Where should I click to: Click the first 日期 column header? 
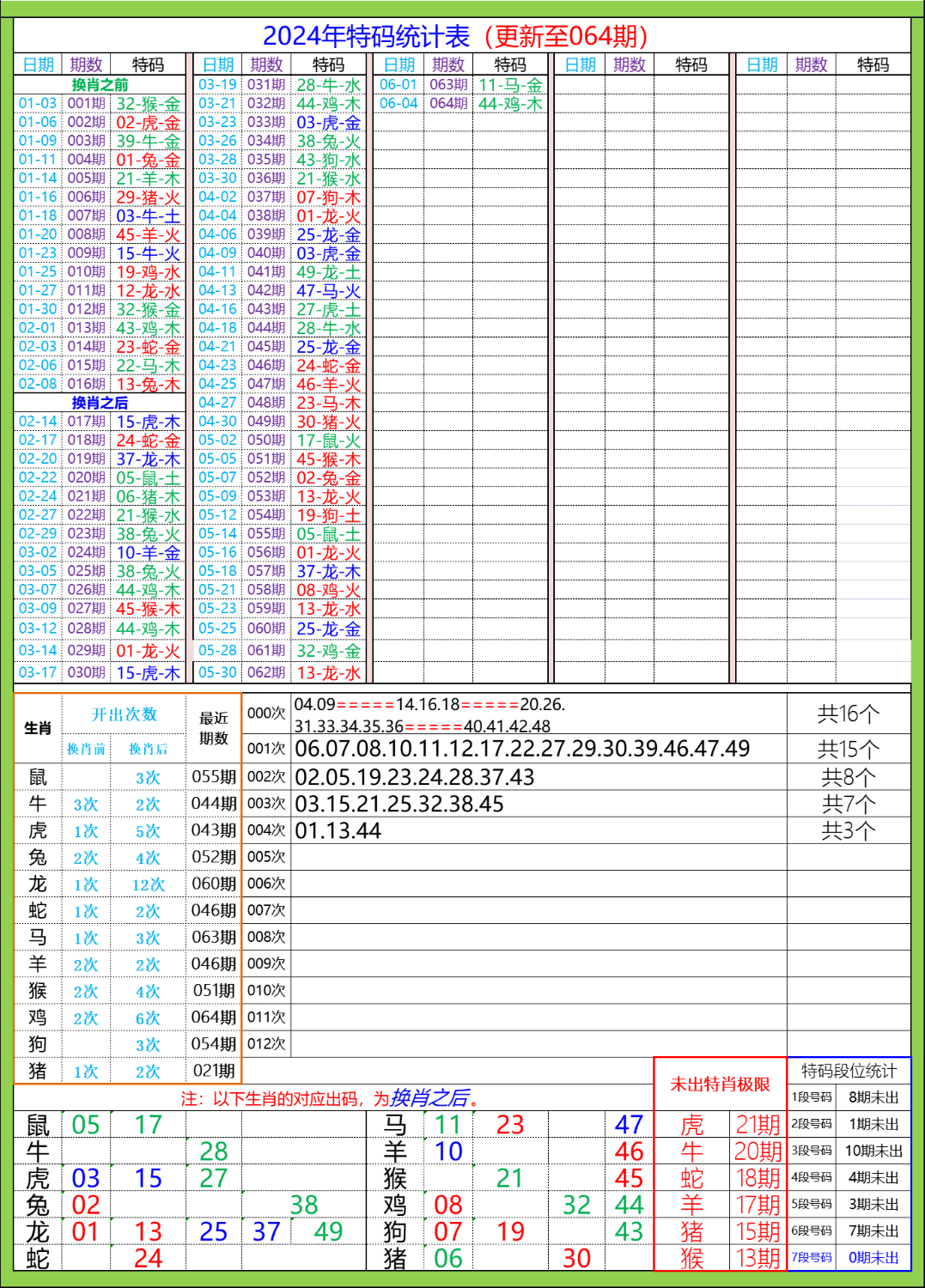tap(39, 63)
